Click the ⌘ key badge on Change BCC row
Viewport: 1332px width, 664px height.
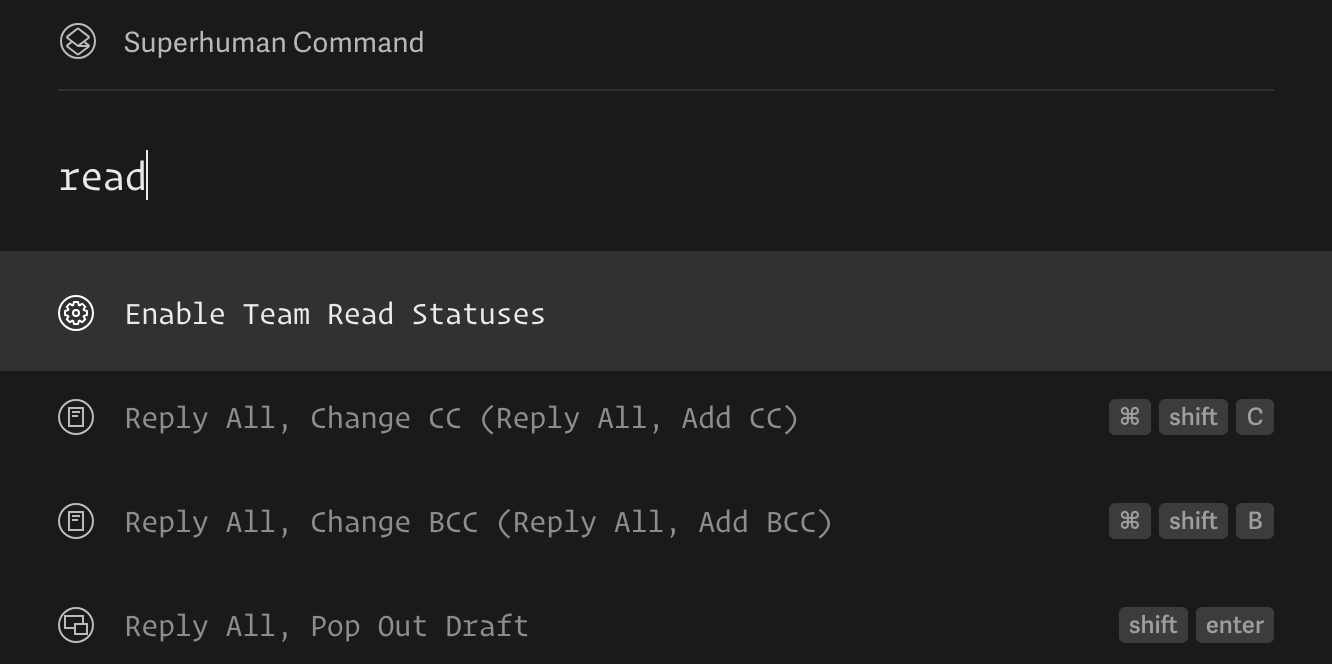(1130, 521)
